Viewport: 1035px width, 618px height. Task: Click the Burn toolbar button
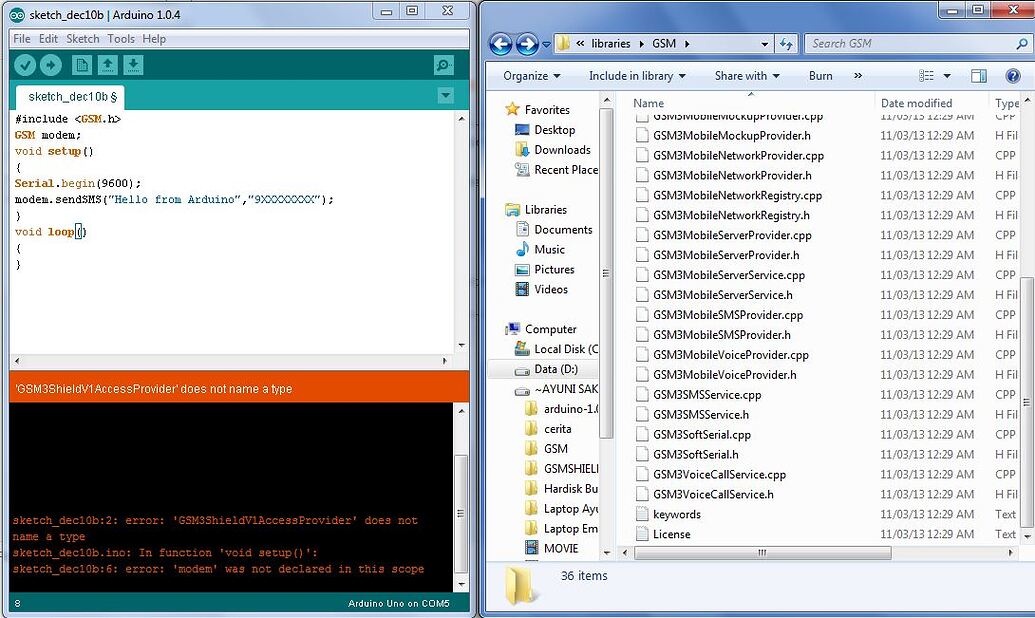tap(820, 75)
